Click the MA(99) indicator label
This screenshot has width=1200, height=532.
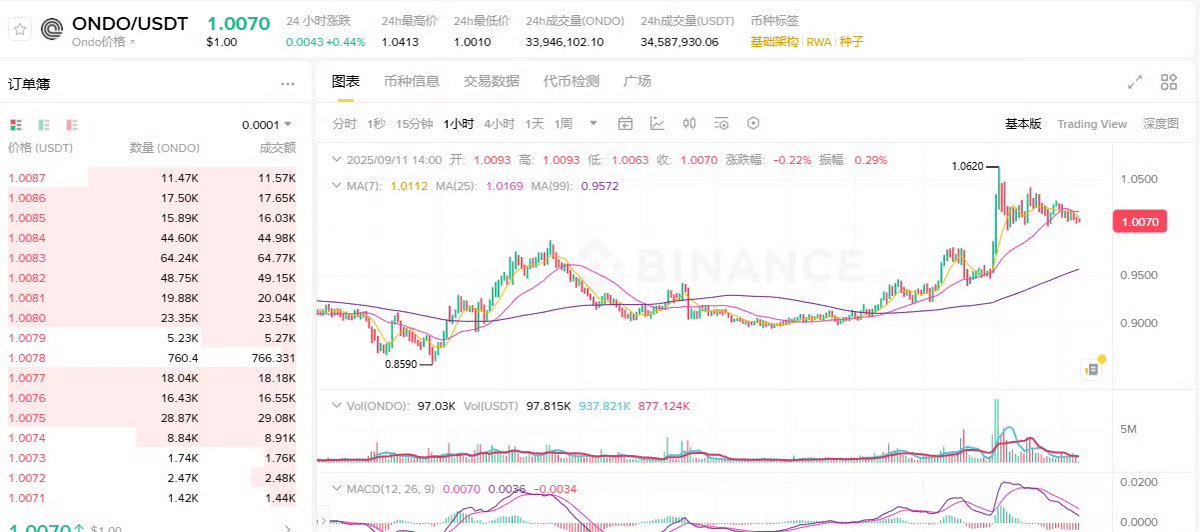(554, 185)
